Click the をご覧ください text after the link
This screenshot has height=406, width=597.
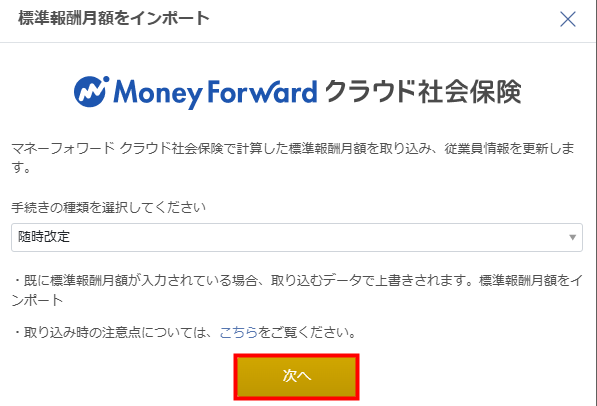point(308,332)
